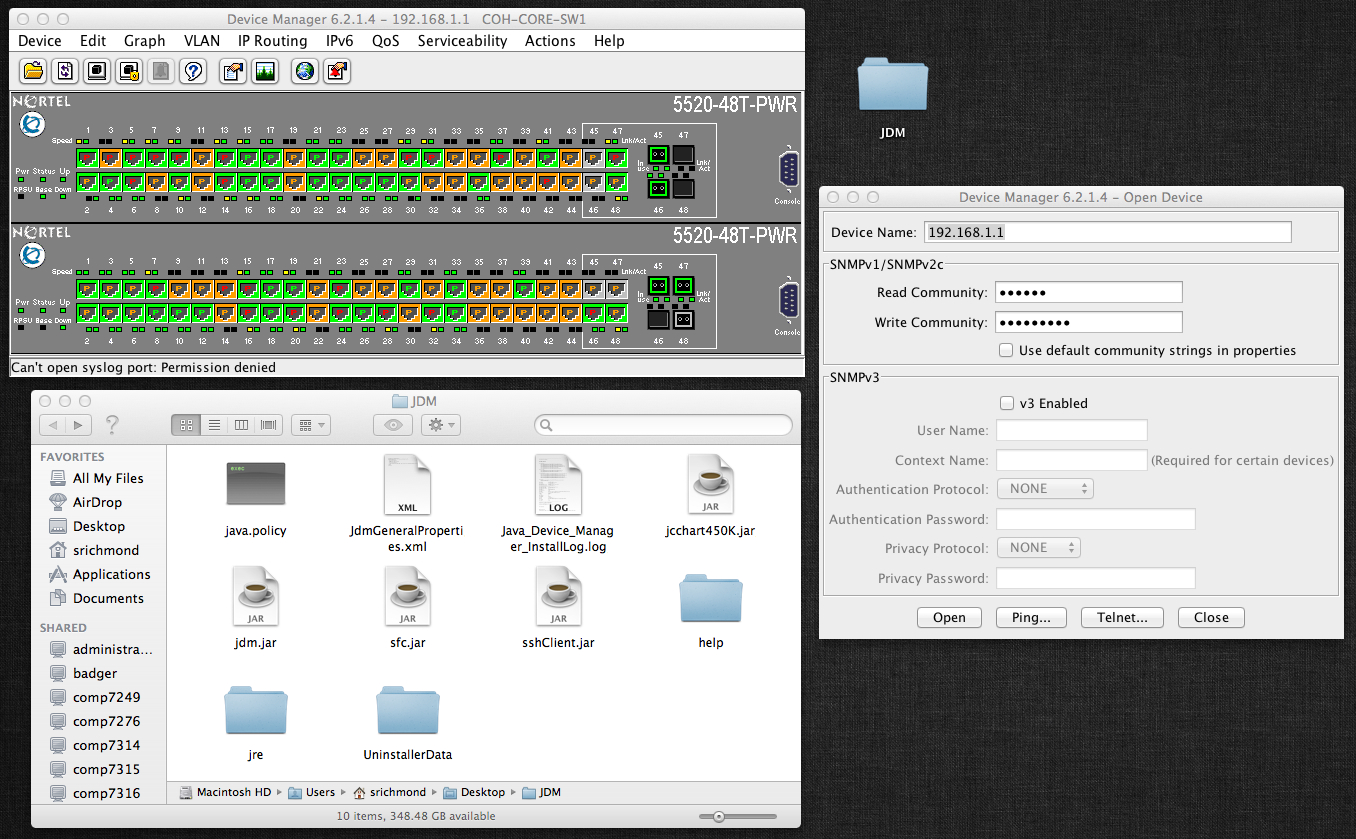Select the Console port on the lower unit
Image resolution: width=1356 pixels, height=839 pixels.
tap(787, 301)
